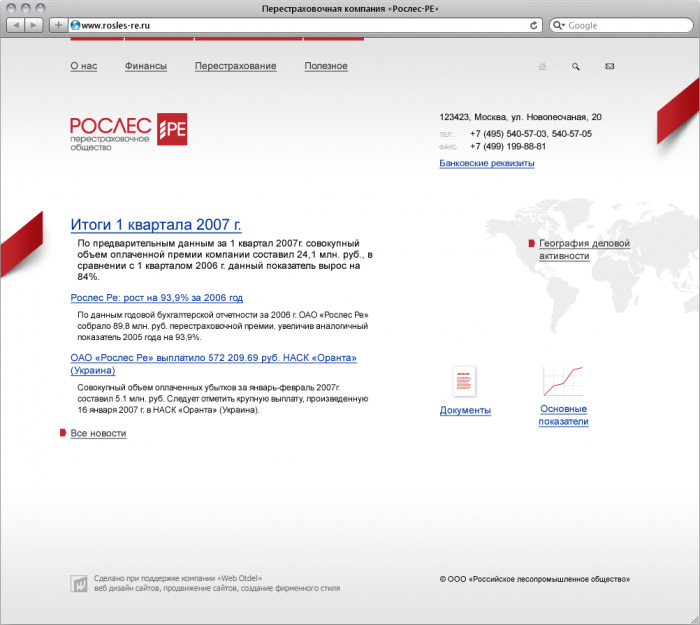Click the Основные показатели chart icon
700x625 pixels.
pos(563,381)
